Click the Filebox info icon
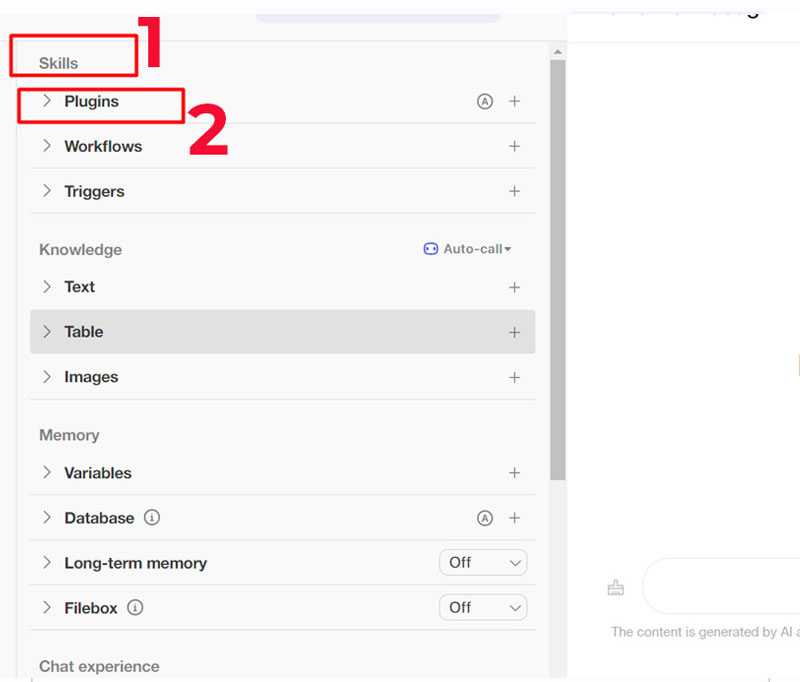The width and height of the screenshot is (800, 682). (135, 608)
